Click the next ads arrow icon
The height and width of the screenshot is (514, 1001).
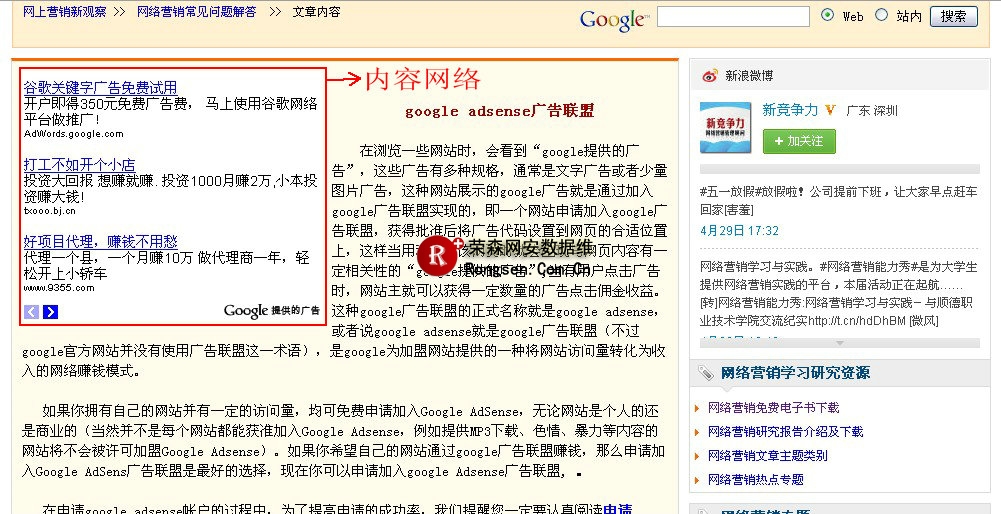(x=50, y=312)
